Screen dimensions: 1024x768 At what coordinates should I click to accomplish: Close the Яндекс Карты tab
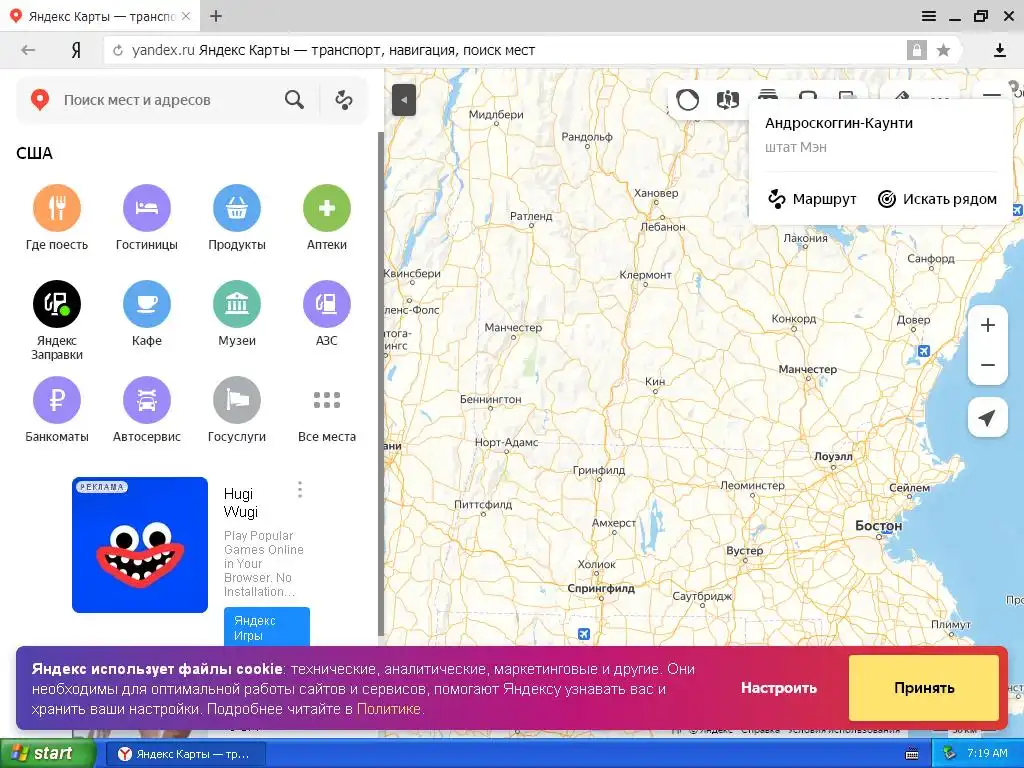point(185,16)
